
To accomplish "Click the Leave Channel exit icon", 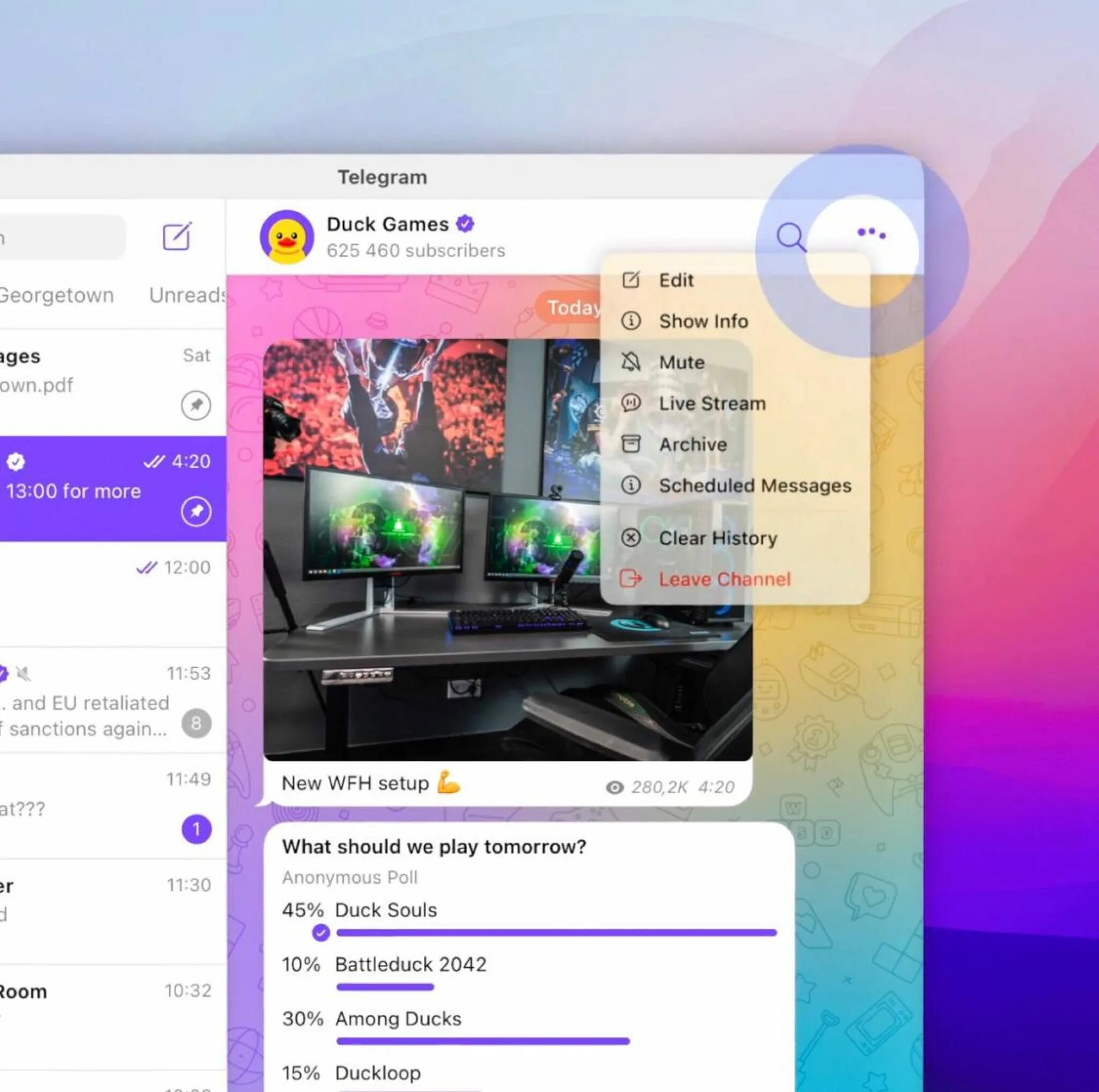I will click(631, 579).
